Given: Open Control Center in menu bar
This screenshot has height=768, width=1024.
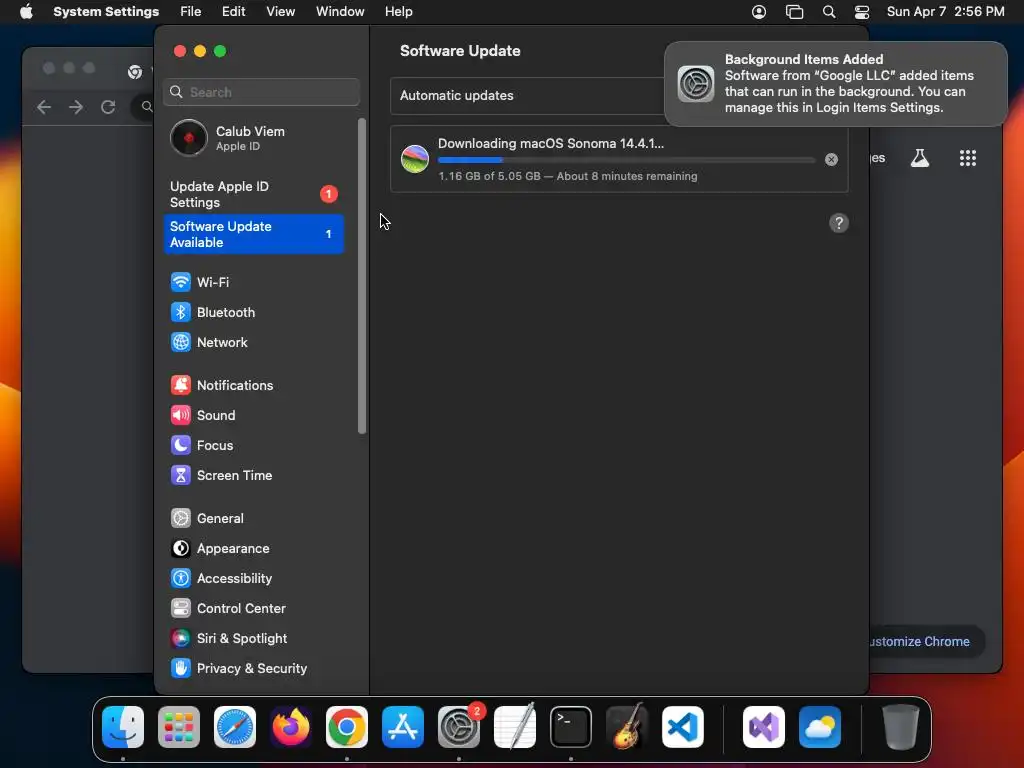Looking at the screenshot, I should click(862, 12).
